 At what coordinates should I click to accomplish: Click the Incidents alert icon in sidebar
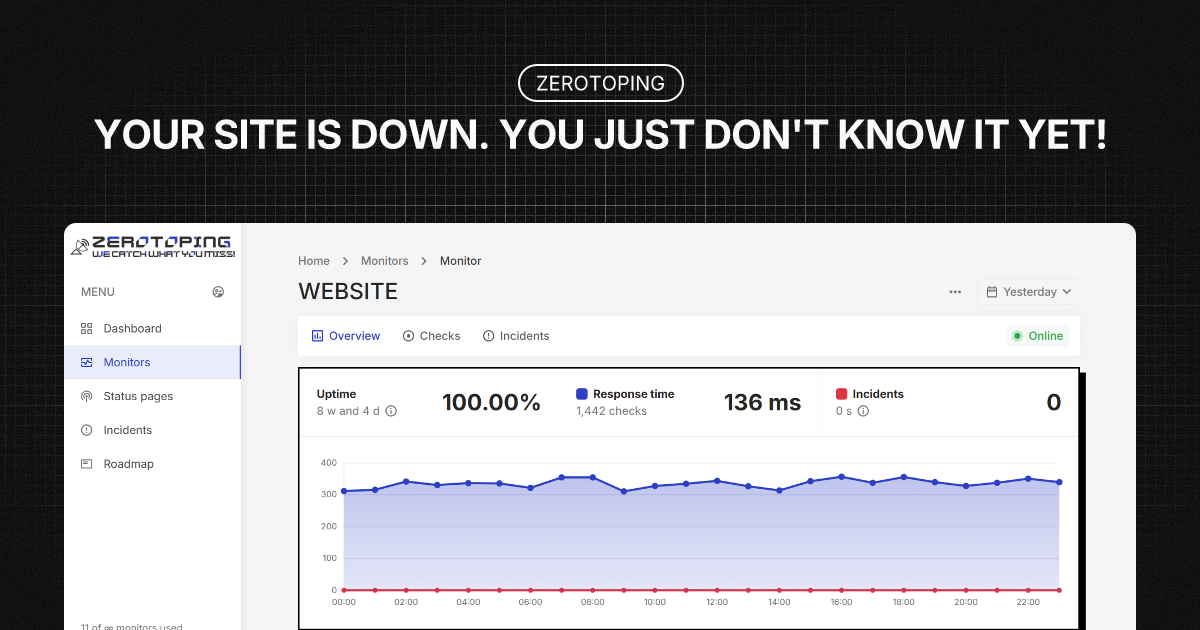(87, 430)
